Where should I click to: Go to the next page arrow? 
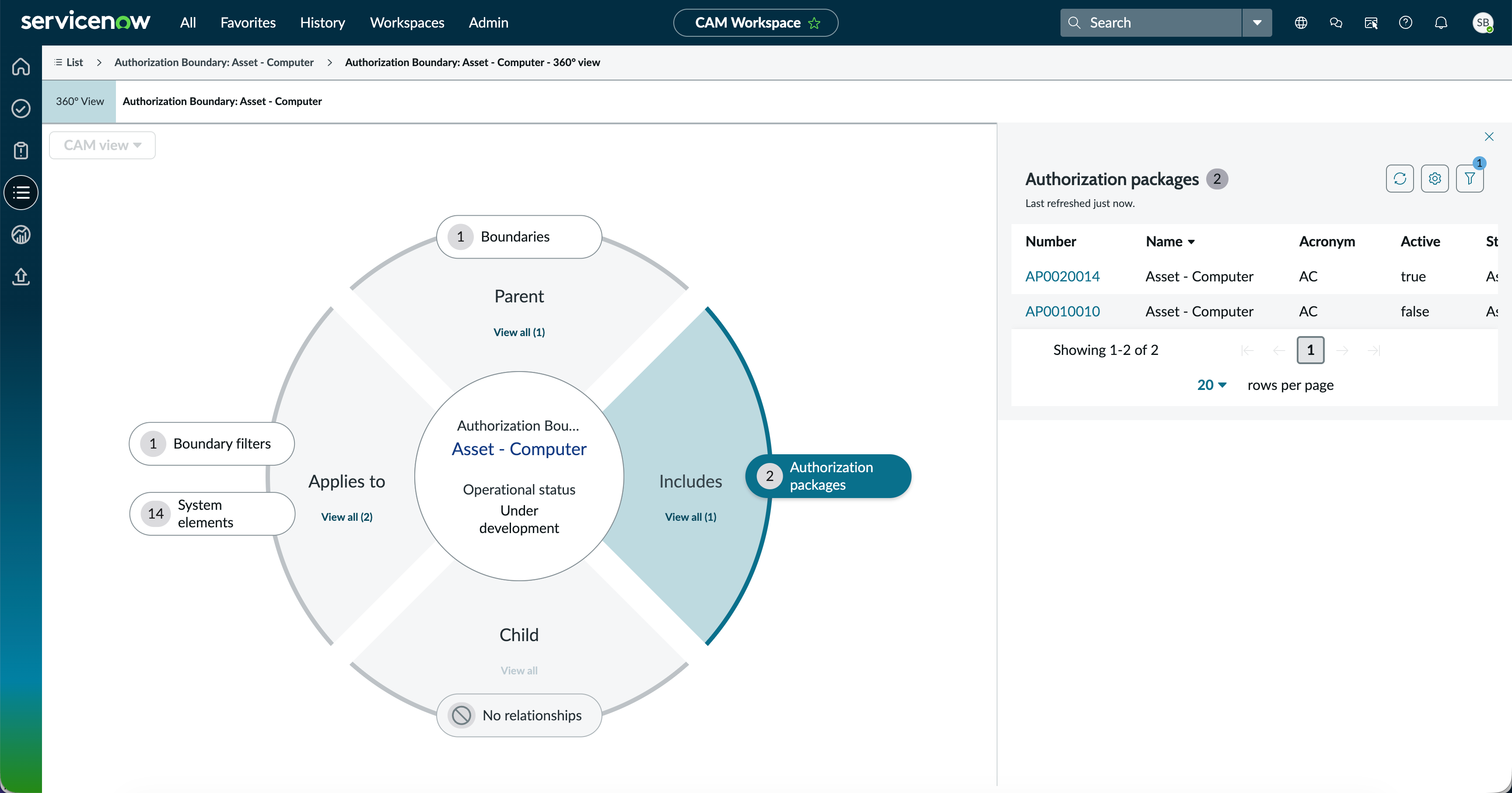[1342, 351]
